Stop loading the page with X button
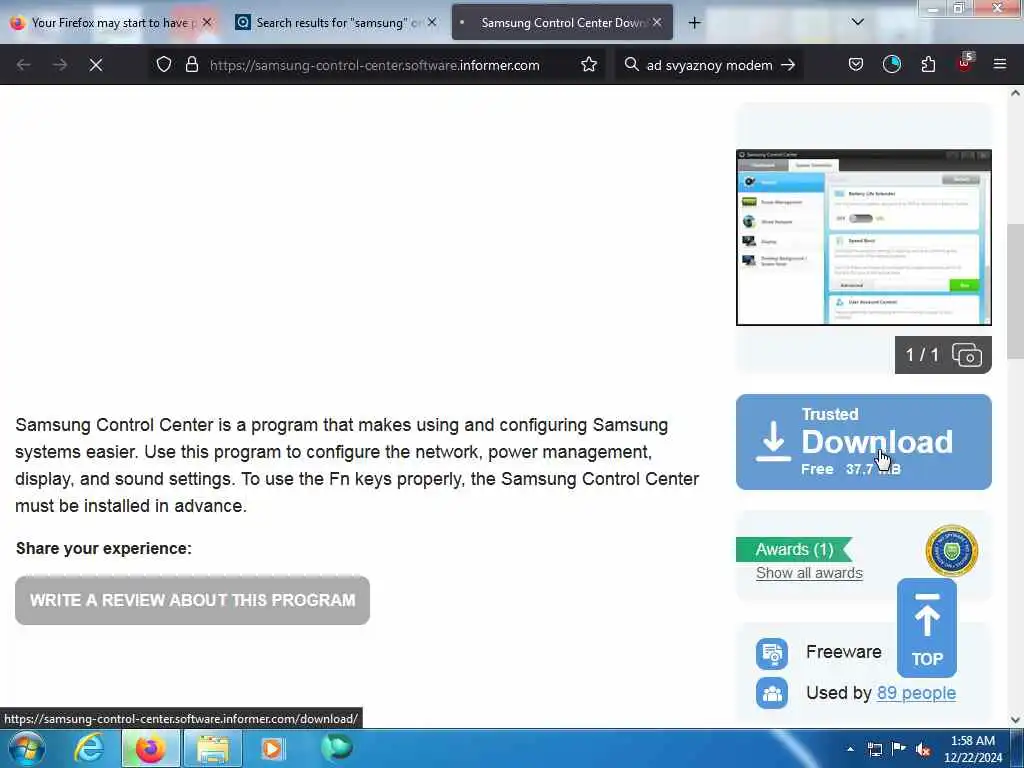Image resolution: width=1024 pixels, height=768 pixels. click(x=96, y=65)
